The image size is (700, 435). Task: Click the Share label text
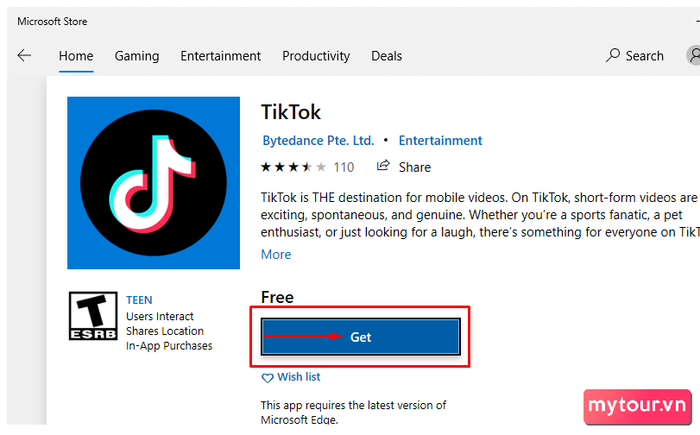(x=415, y=167)
